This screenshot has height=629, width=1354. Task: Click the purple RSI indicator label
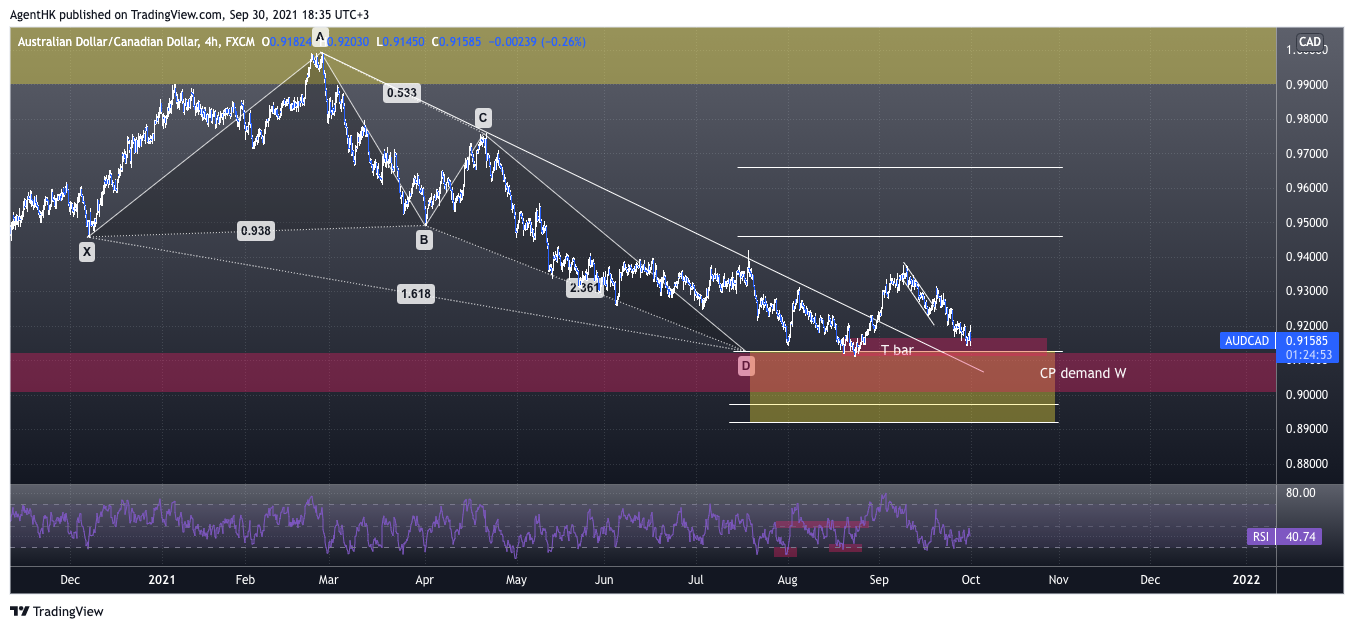(1261, 537)
